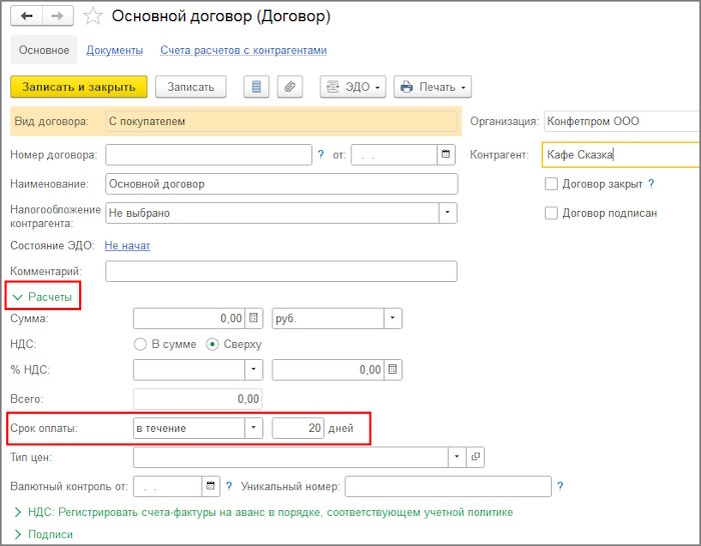
Task: Open Счета расчетов с контрагентами tab
Action: tap(244, 50)
